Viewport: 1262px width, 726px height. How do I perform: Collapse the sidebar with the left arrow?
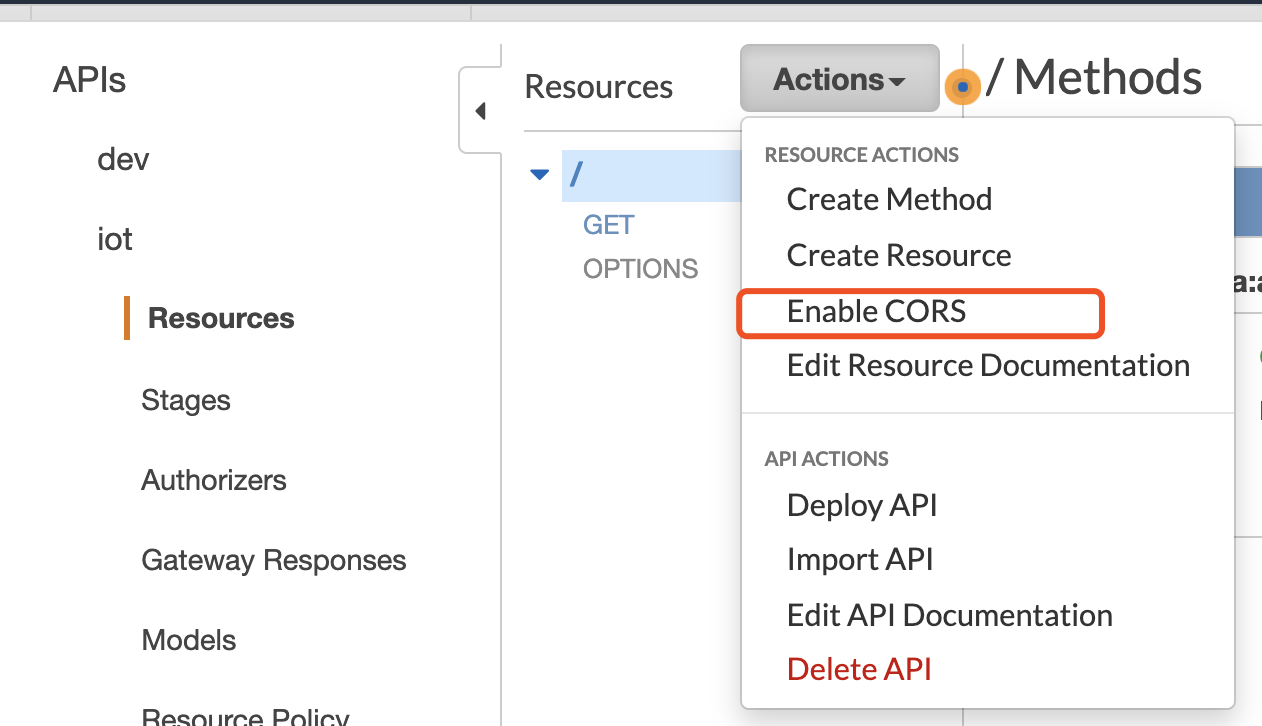[x=480, y=111]
